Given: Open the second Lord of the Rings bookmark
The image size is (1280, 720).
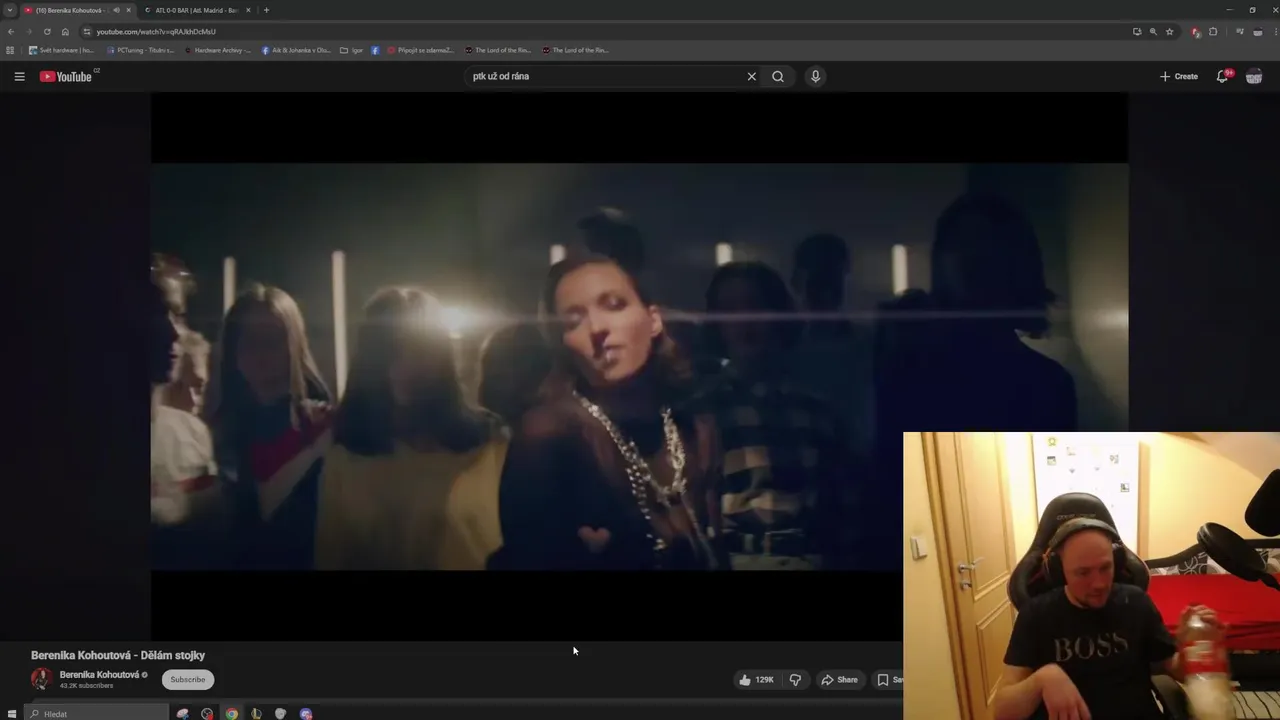Looking at the screenshot, I should pos(575,50).
